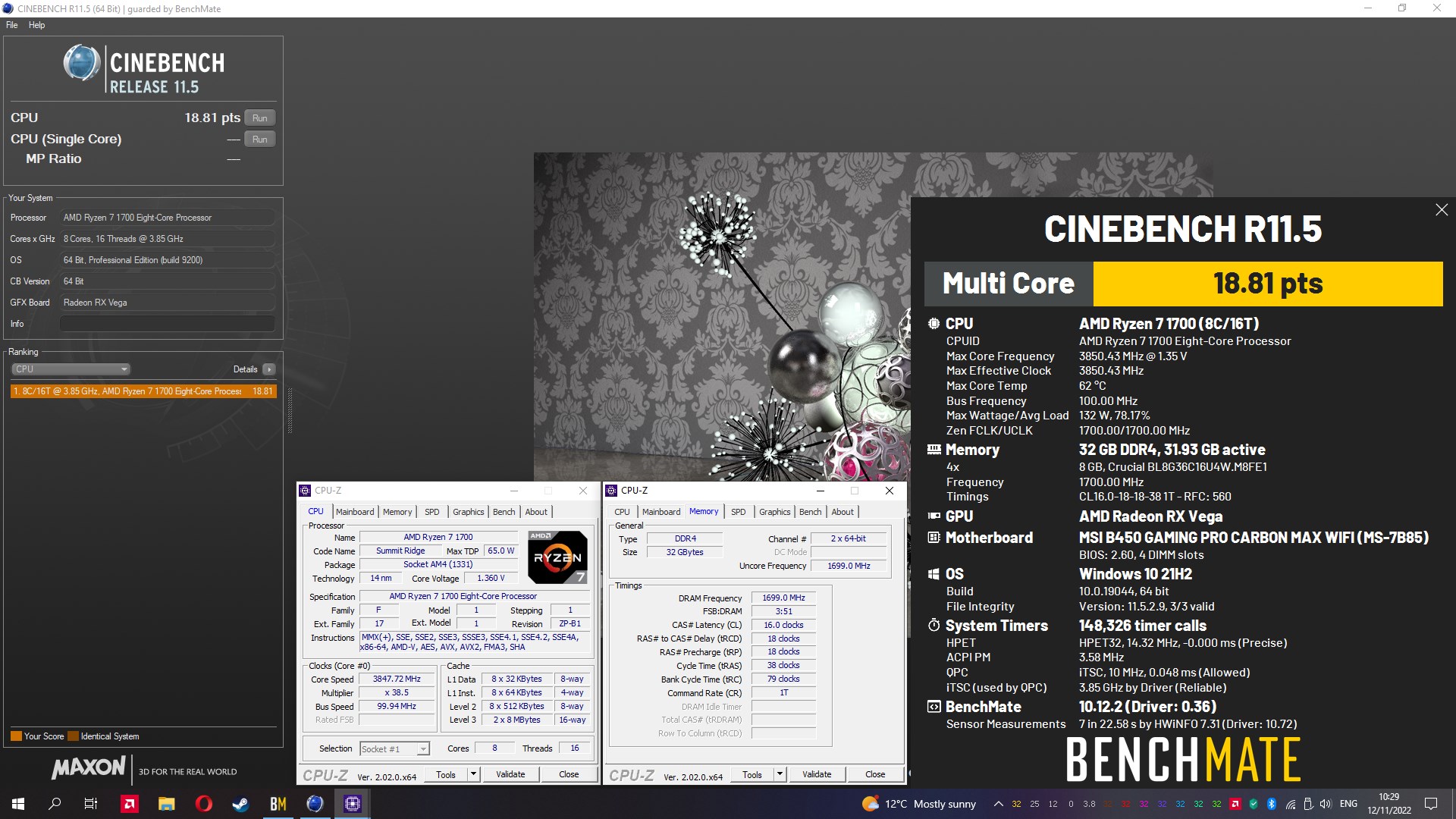The height and width of the screenshot is (819, 1456).
Task: Open weather widget showing 12°C
Action: pyautogui.click(x=919, y=804)
